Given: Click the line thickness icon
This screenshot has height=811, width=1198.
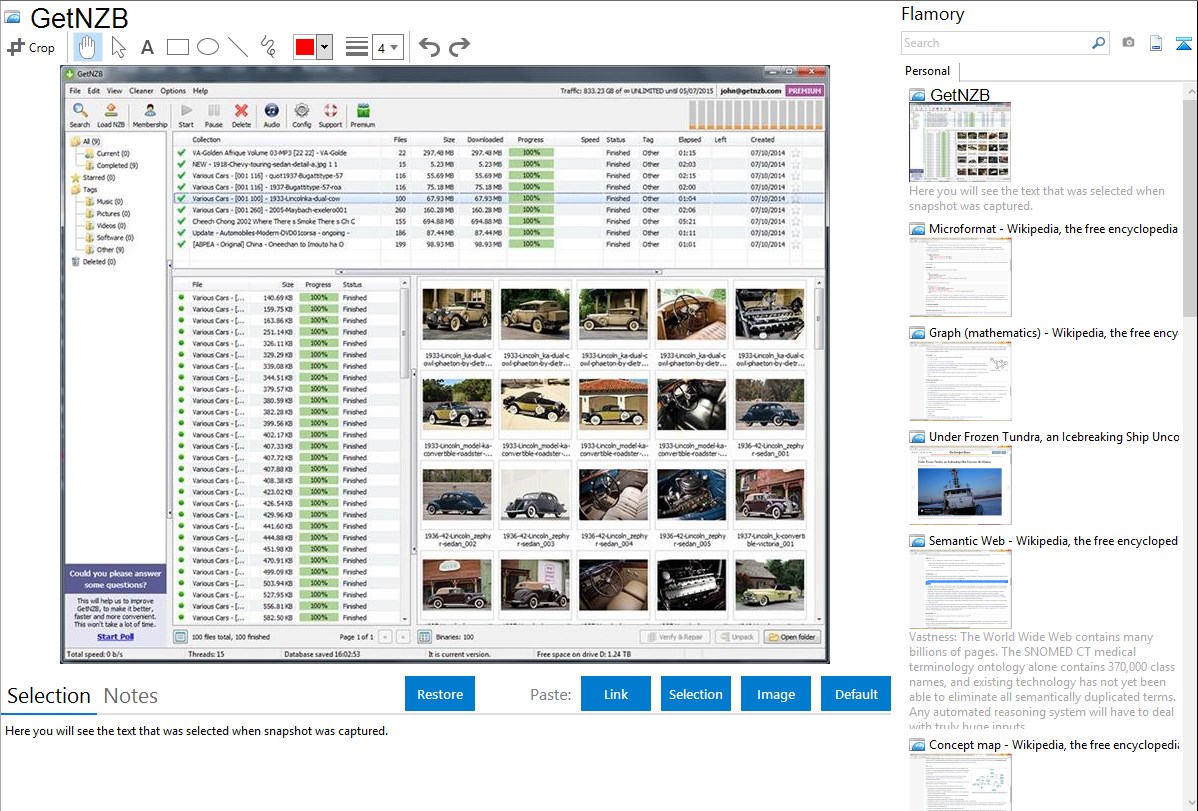Looking at the screenshot, I should point(357,47).
